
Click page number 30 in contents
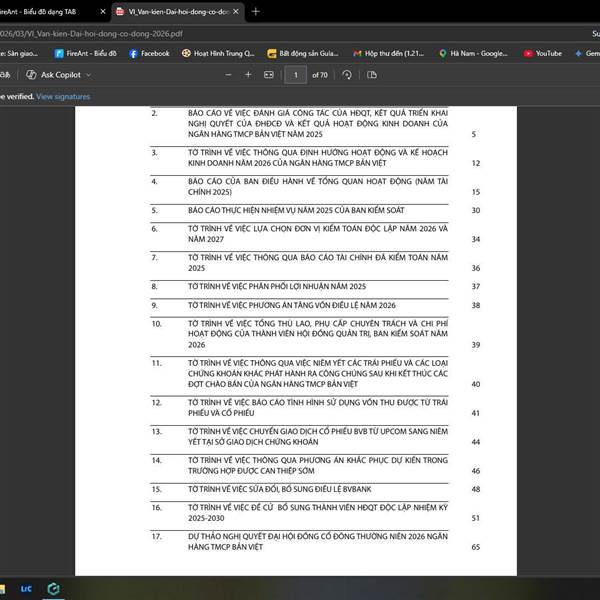point(476,210)
